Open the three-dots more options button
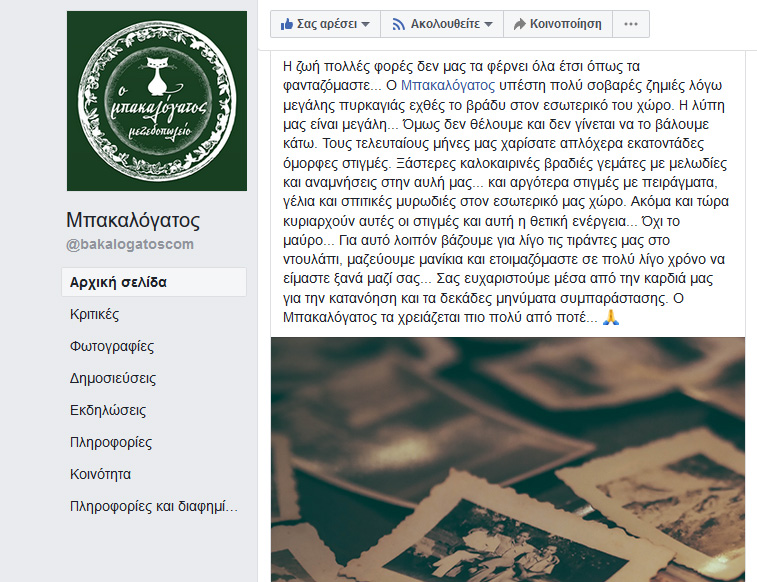757x582 pixels. point(631,24)
